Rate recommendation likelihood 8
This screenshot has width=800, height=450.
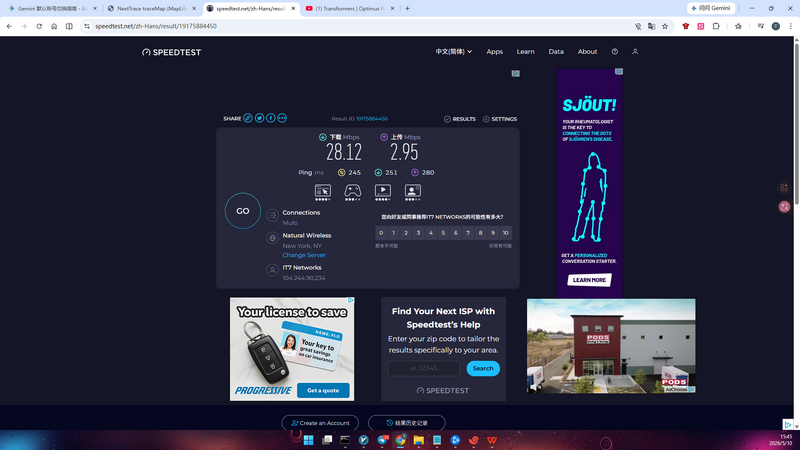(x=481, y=233)
